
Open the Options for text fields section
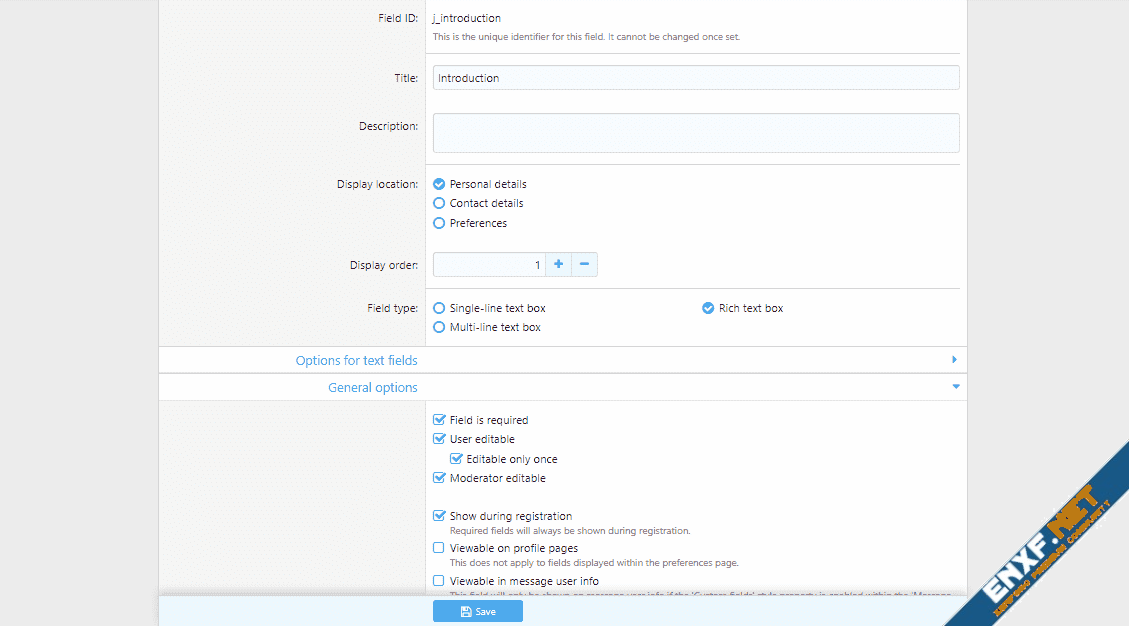[356, 360]
